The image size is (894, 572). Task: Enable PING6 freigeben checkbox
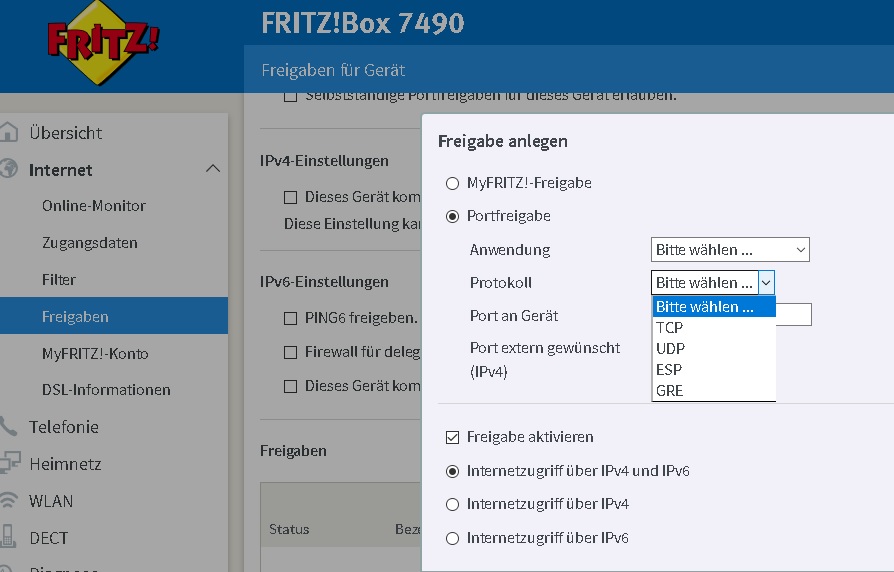point(290,318)
